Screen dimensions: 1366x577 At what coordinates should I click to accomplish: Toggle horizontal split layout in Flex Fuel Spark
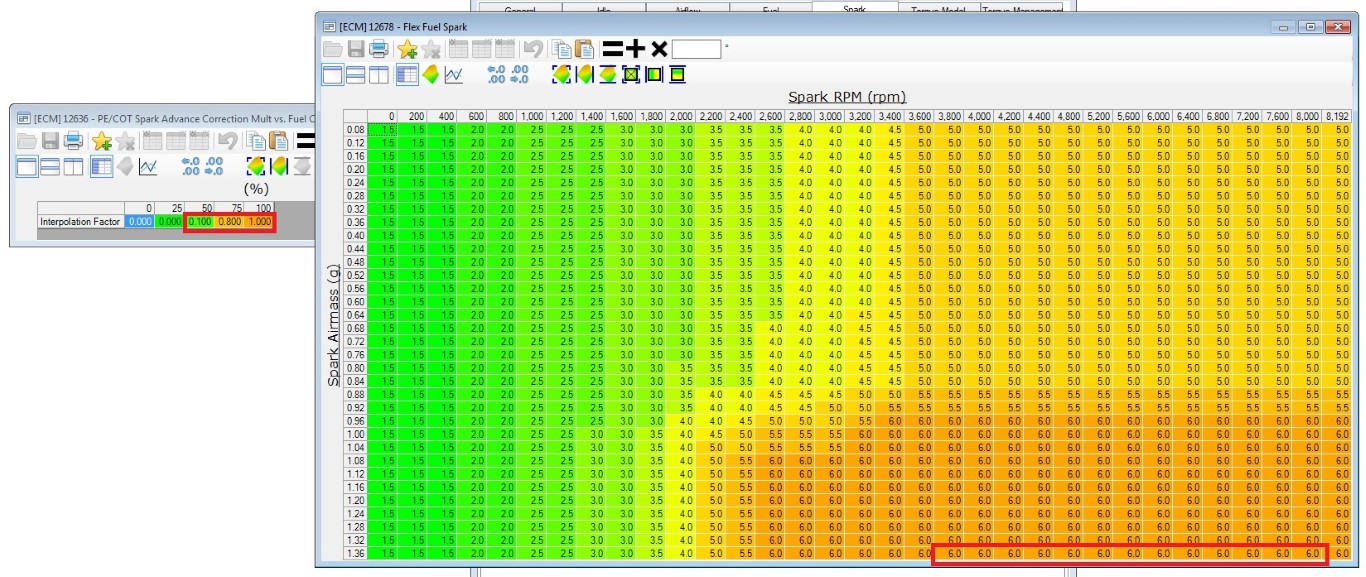coord(356,75)
